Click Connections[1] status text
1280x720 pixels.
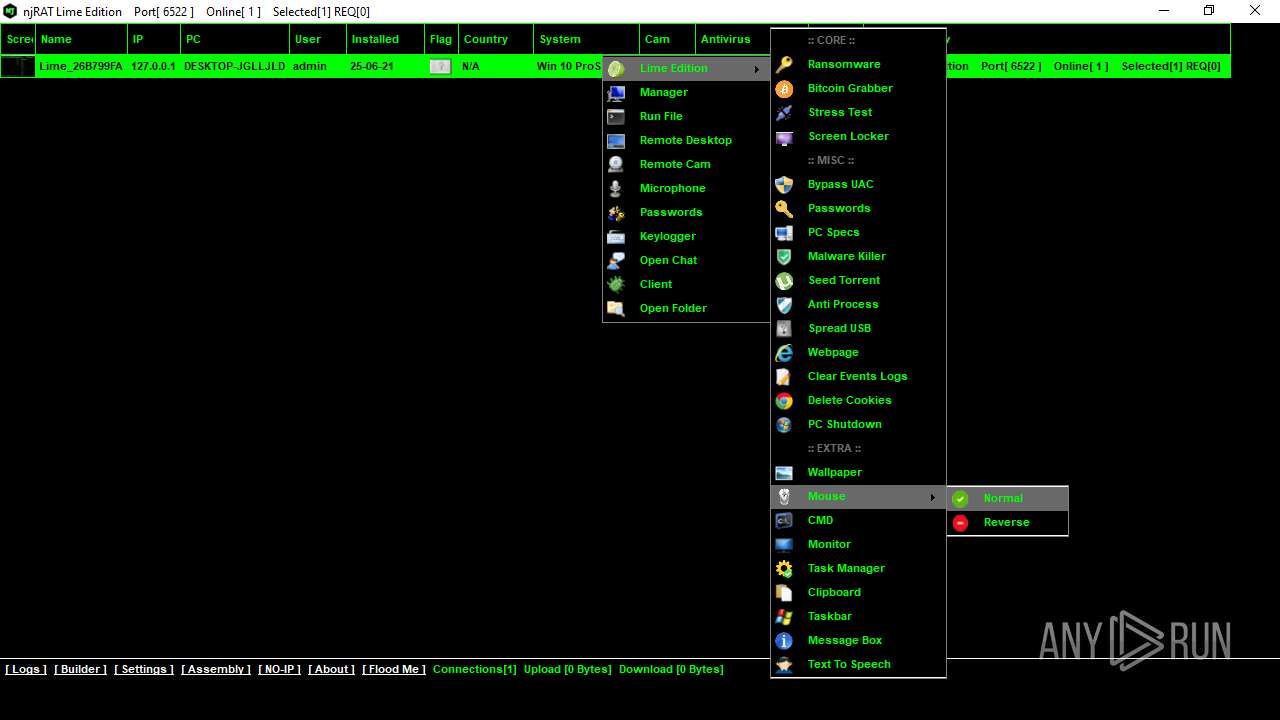(475, 669)
